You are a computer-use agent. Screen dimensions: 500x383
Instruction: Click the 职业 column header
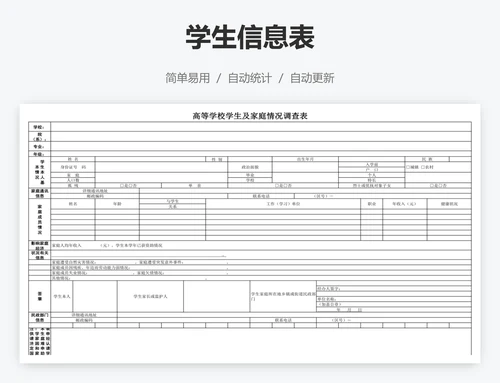(372, 204)
